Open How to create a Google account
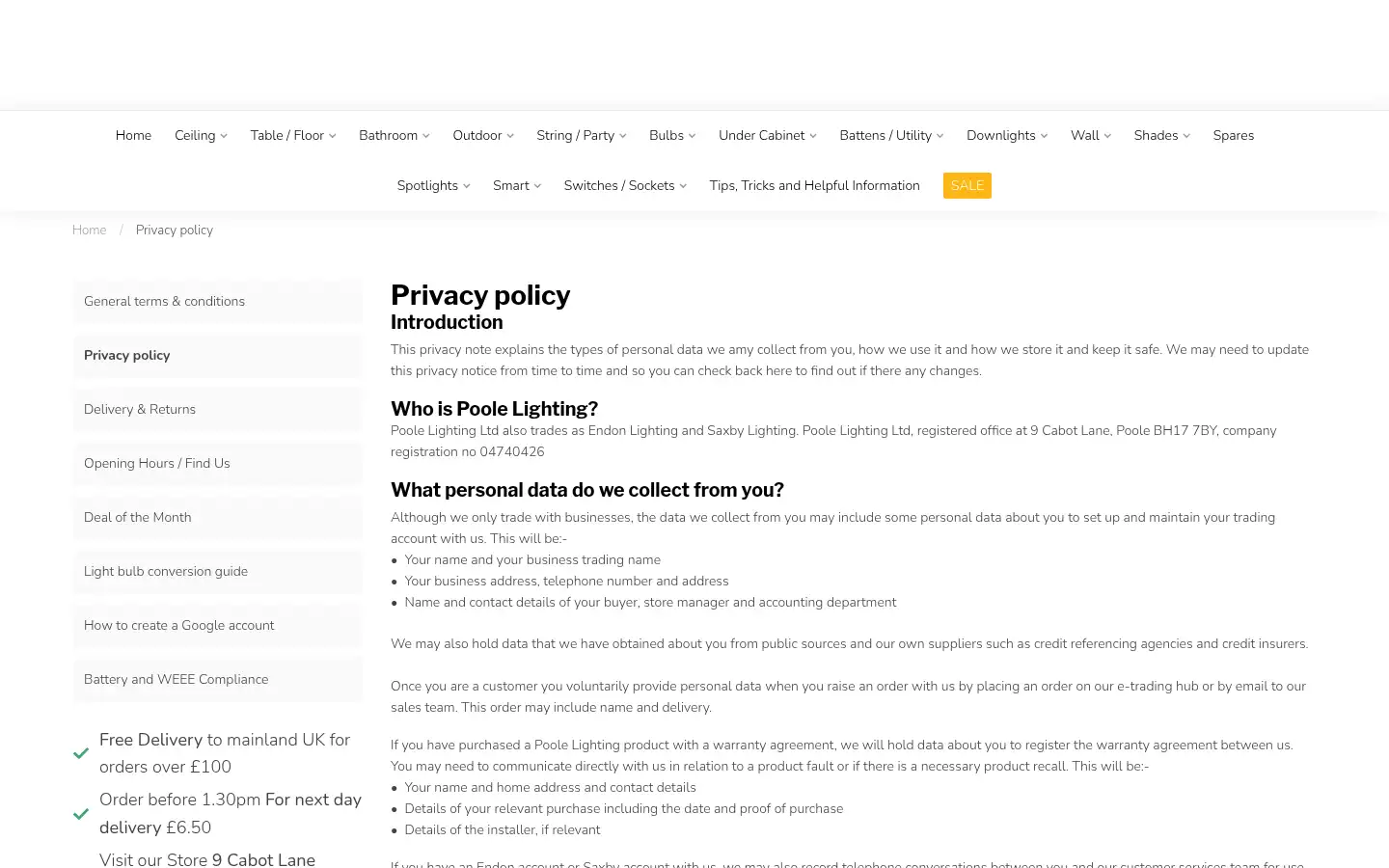Viewport: 1389px width, 868px height. (218, 625)
